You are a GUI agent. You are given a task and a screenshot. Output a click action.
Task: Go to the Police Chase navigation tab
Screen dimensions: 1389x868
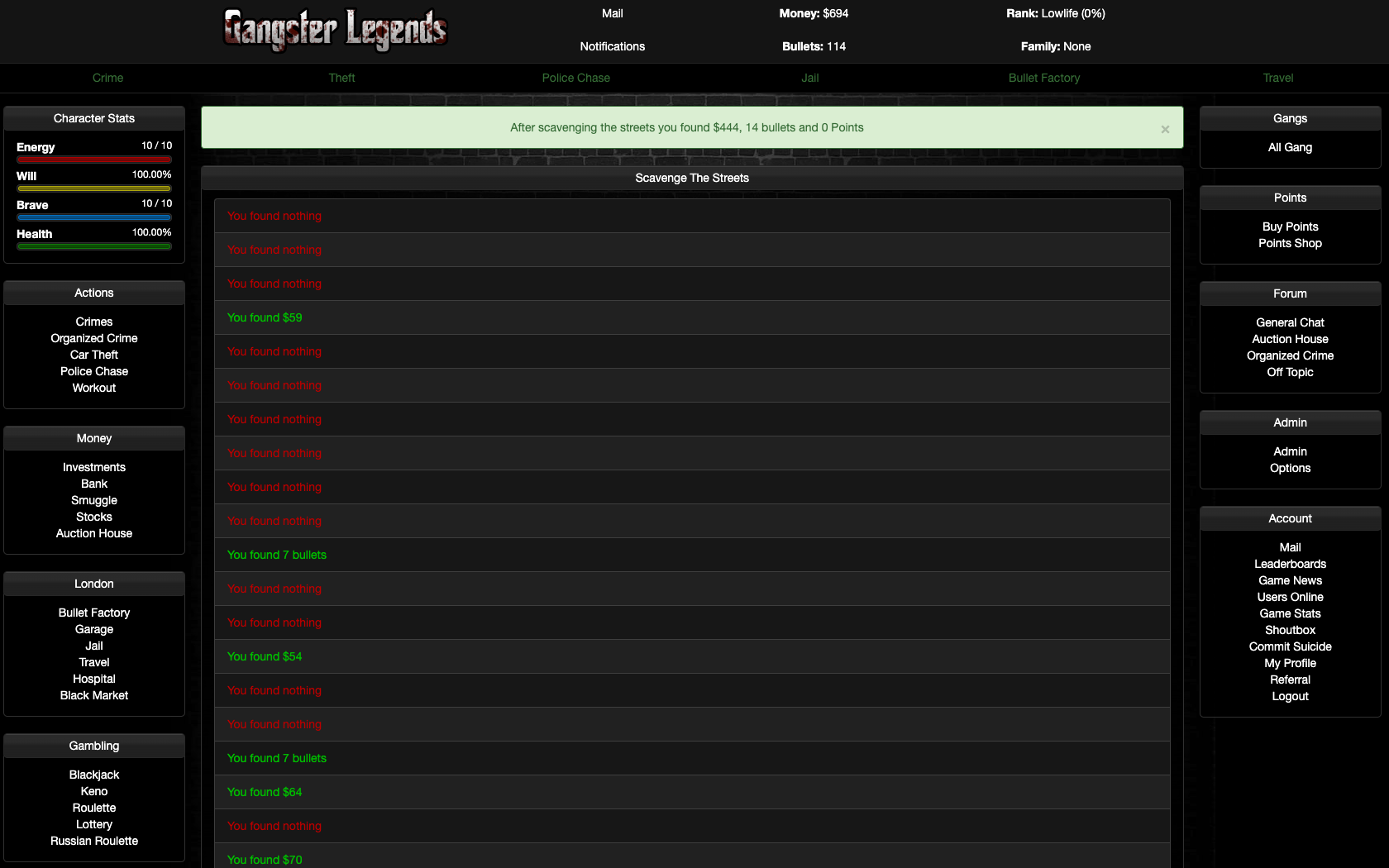[x=575, y=78]
